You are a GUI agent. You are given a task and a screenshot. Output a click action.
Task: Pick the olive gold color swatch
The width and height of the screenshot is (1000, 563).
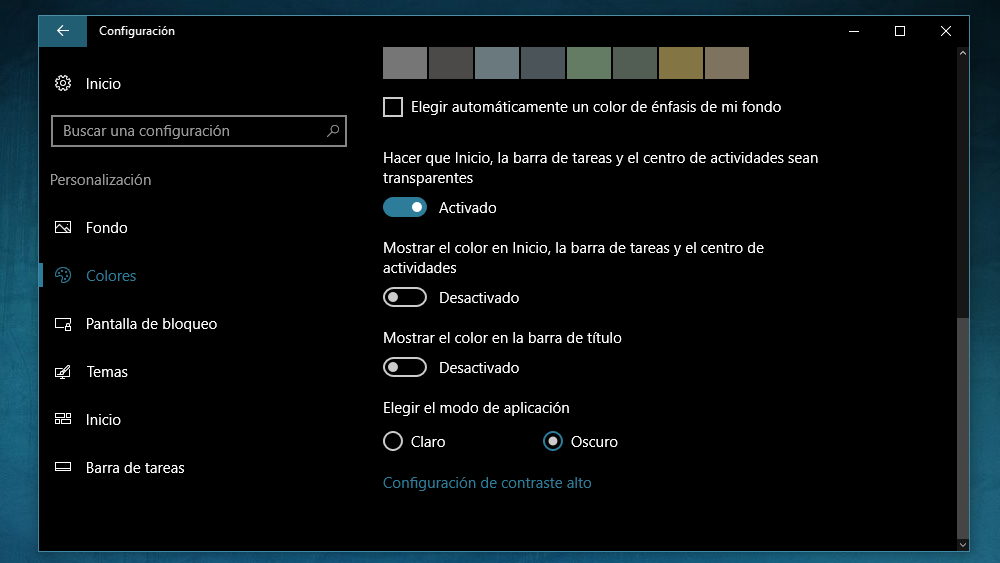coord(680,63)
